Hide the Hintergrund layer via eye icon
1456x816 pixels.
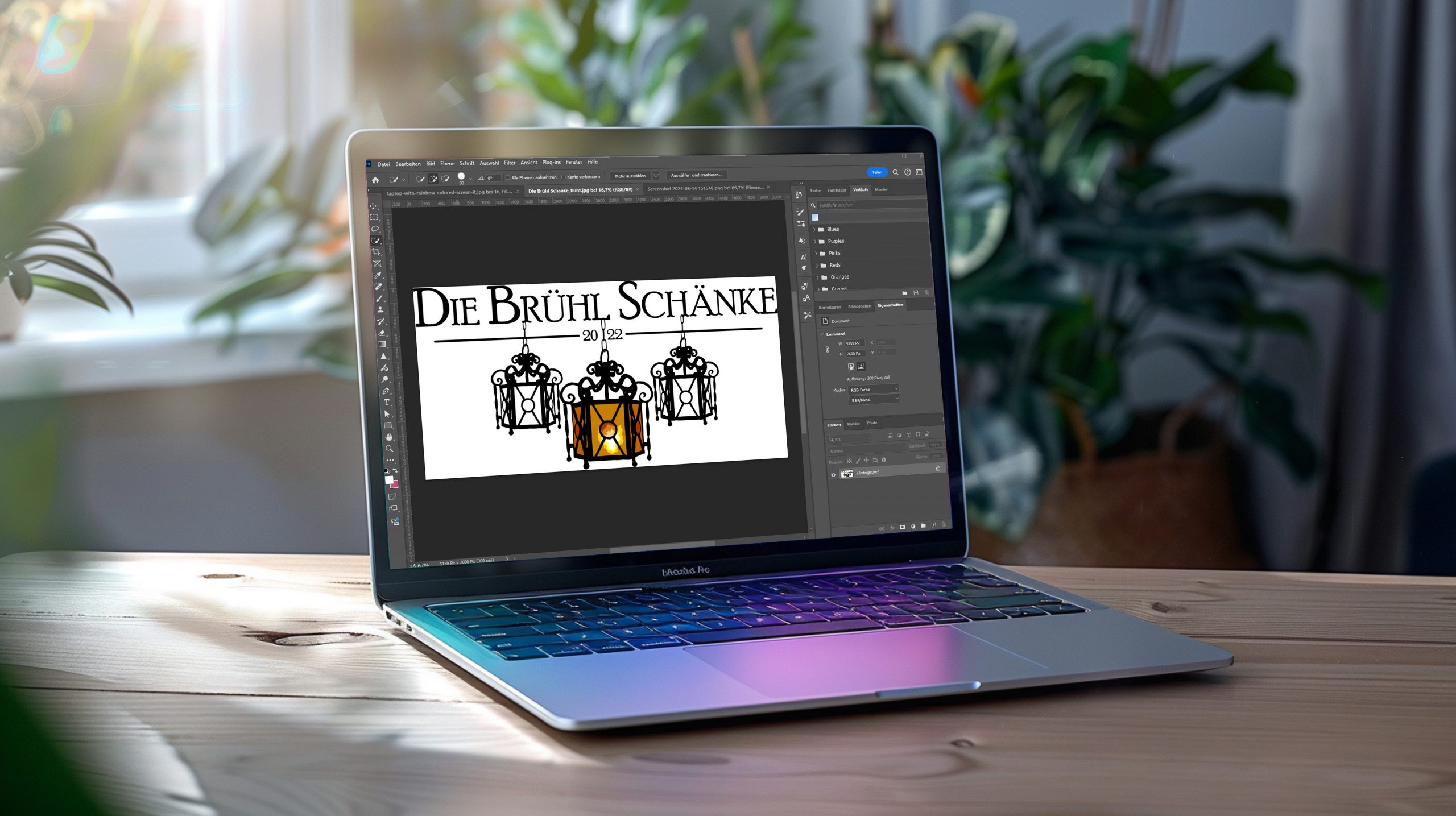click(834, 475)
